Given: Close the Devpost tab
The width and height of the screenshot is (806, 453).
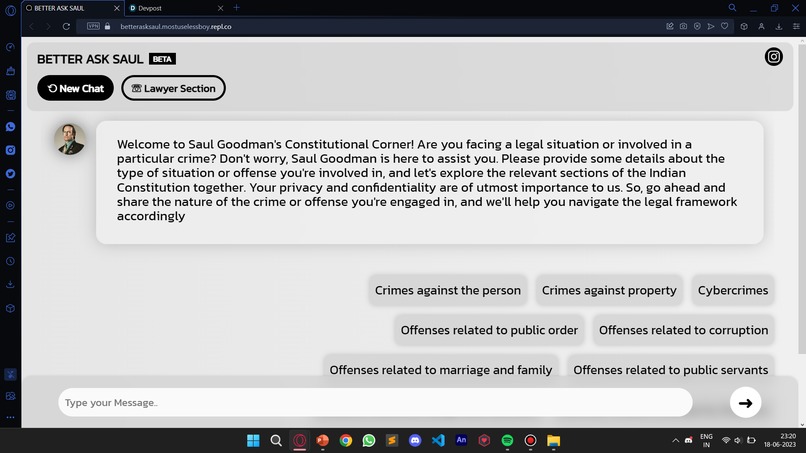Looking at the screenshot, I should tap(221, 8).
